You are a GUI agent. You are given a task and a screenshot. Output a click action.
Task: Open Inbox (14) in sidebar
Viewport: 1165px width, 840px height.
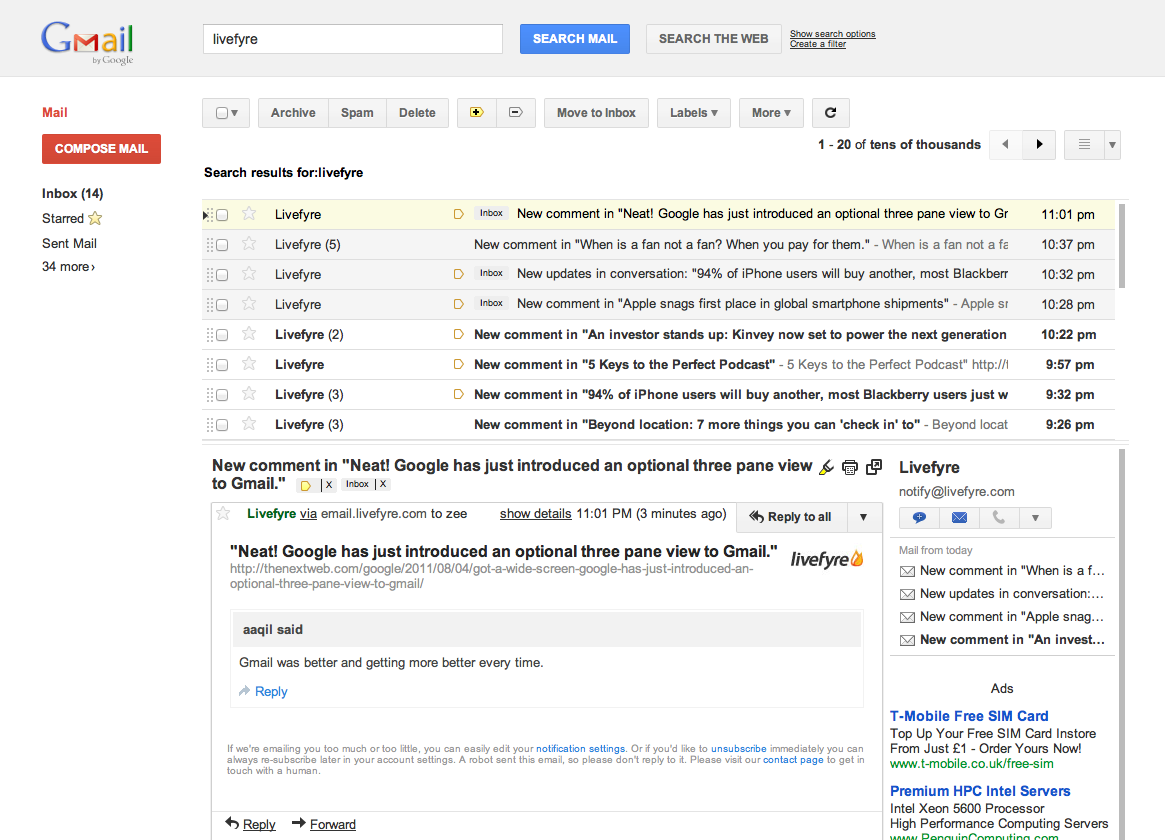click(73, 193)
